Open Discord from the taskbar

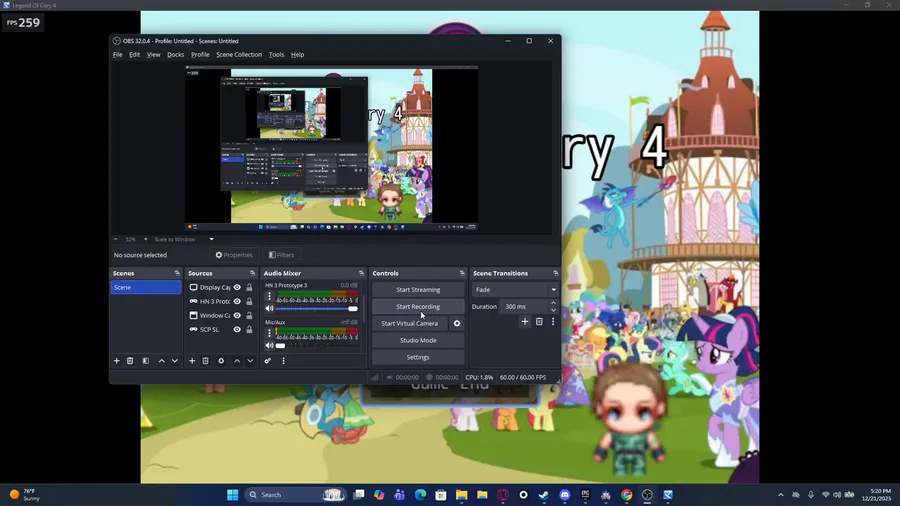(565, 495)
